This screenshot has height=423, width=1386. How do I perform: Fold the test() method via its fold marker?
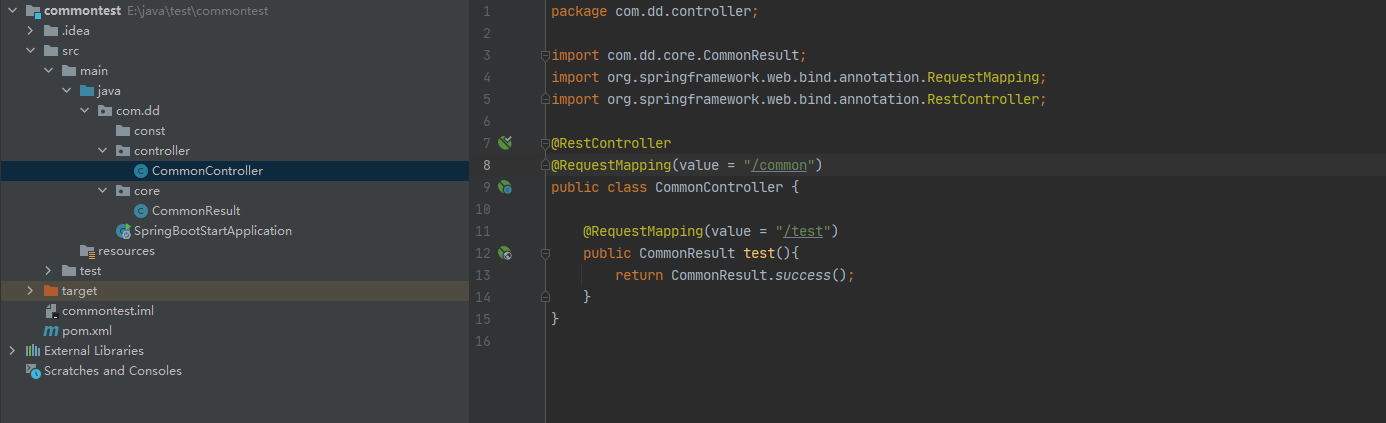545,254
